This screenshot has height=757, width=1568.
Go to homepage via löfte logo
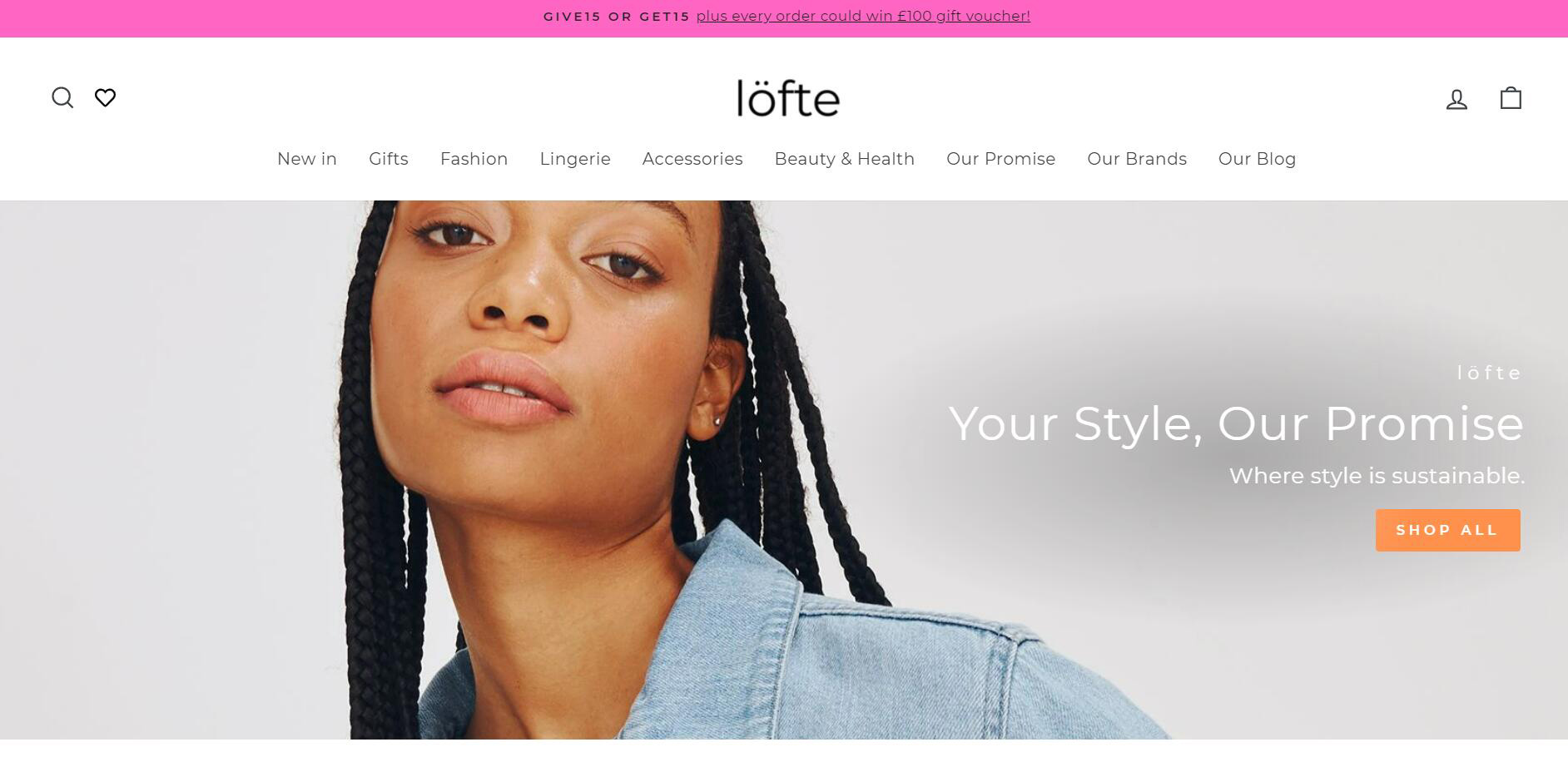[x=788, y=98]
